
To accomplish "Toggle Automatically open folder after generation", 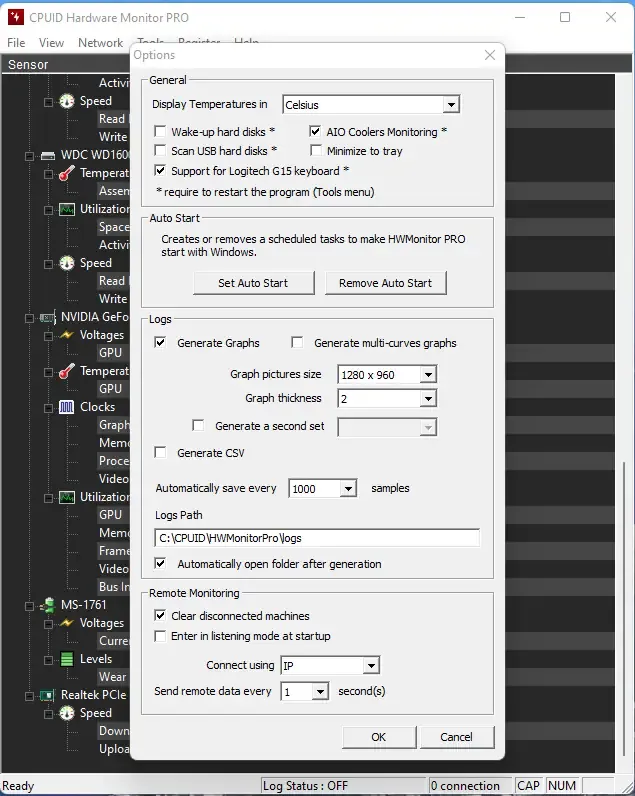I will [160, 563].
